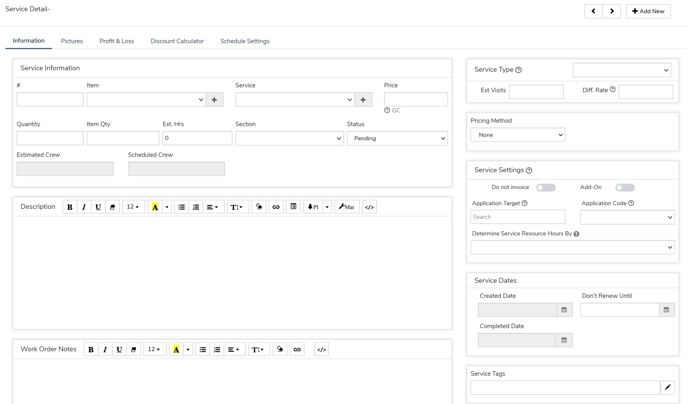Click Service Type help icon
The width and height of the screenshot is (688, 404).
518,70
